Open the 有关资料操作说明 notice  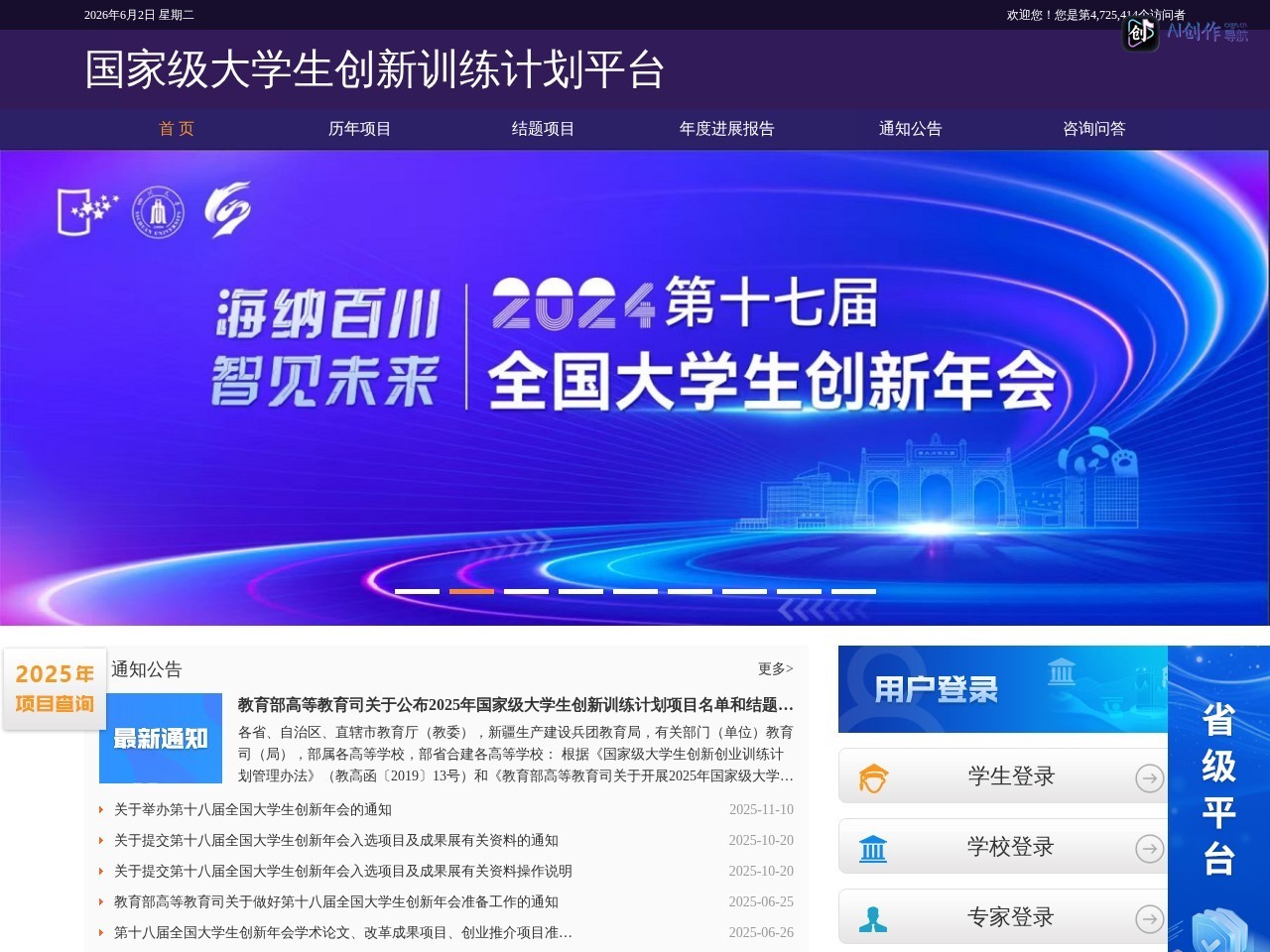(x=343, y=871)
